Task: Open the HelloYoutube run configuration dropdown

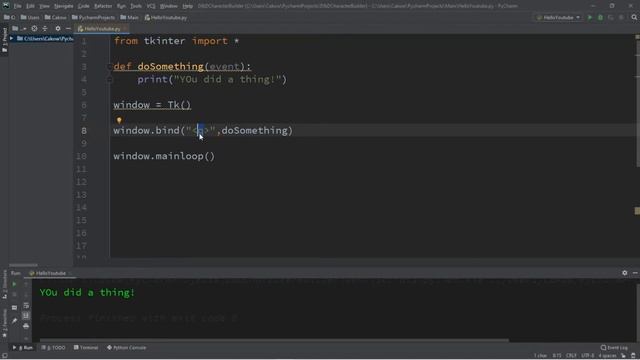Action: (558, 18)
